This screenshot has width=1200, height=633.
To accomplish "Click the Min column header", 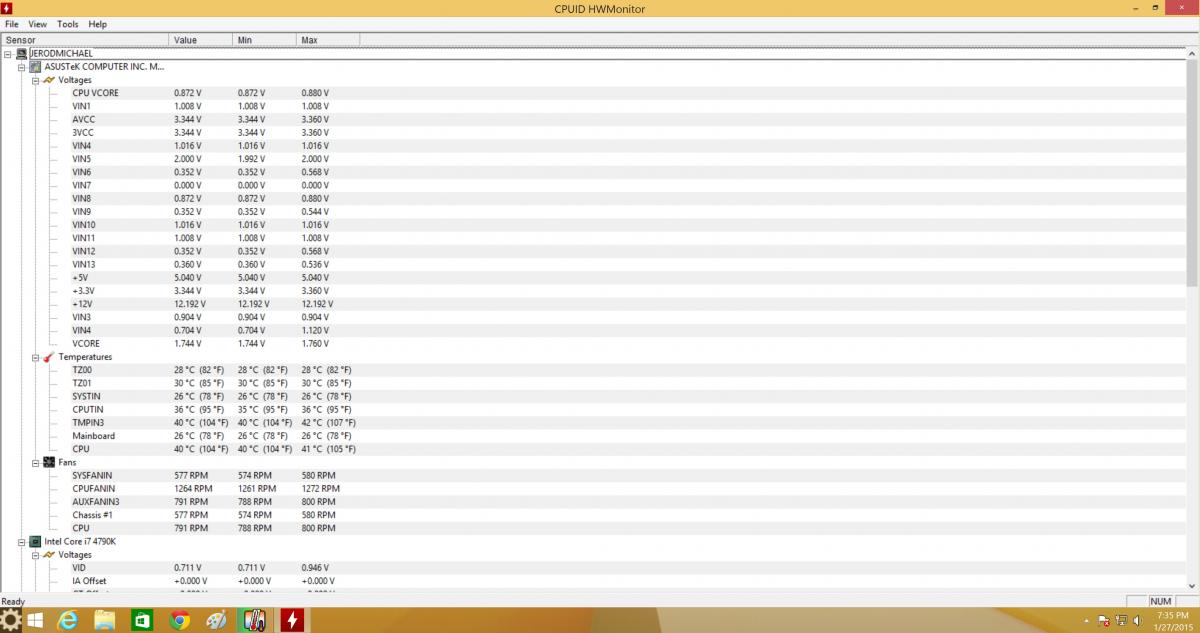I will 265,40.
